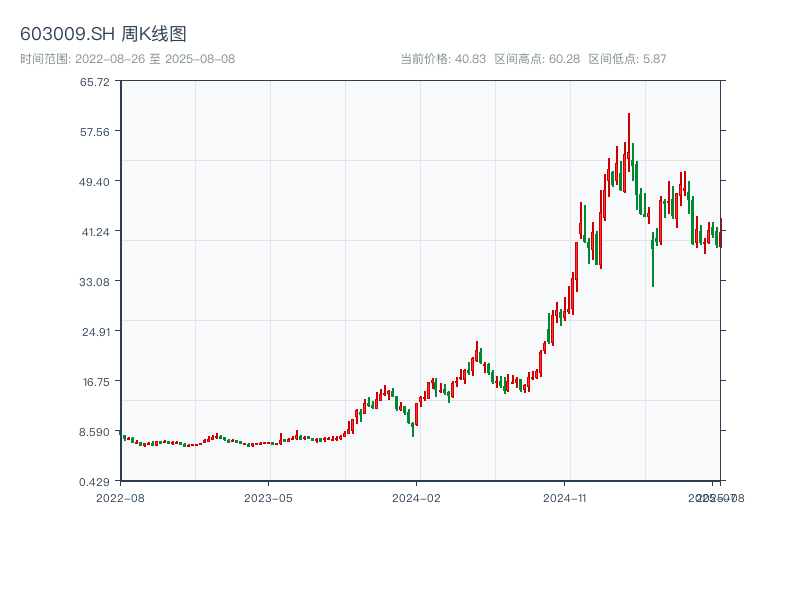
Task: Click the period high label 区间高点: 60.28
Action: click(x=537, y=59)
